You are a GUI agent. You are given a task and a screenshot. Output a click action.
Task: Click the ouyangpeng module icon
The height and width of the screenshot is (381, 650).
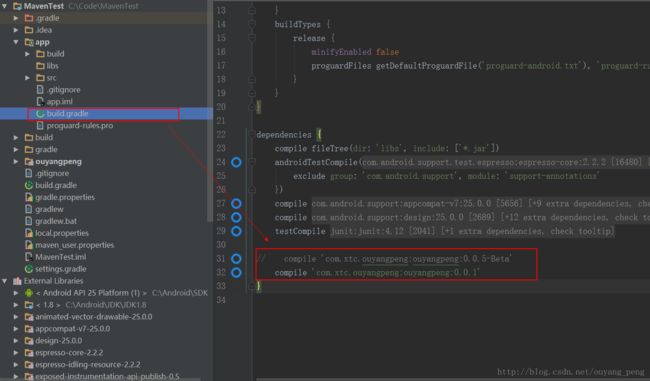(29, 162)
